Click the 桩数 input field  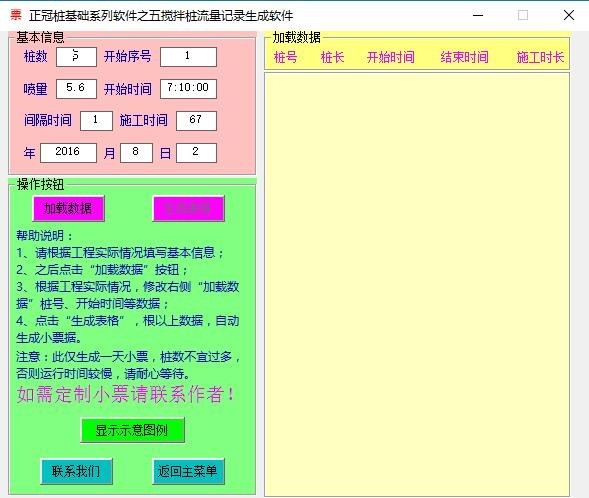coord(76,57)
